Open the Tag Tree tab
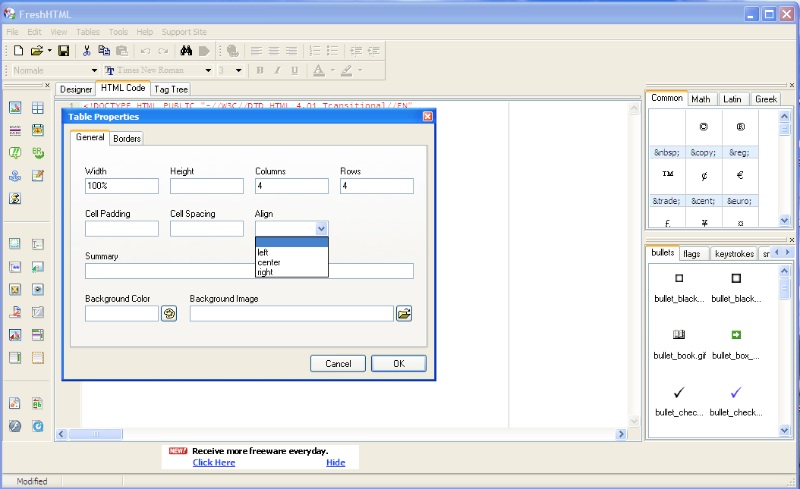The width and height of the screenshot is (800, 489). pos(170,89)
